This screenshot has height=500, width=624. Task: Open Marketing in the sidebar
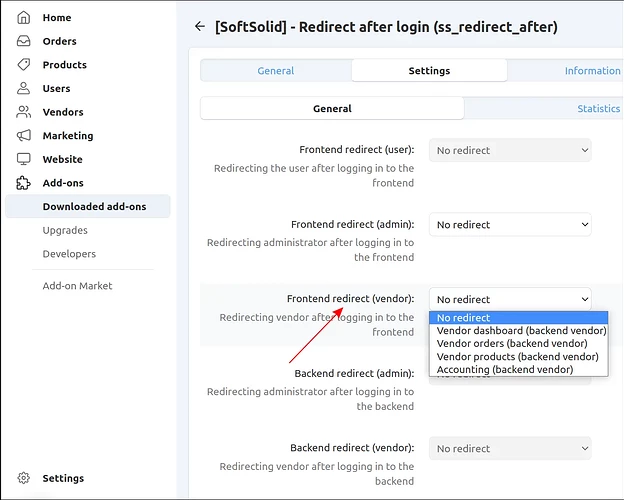[x=68, y=136]
